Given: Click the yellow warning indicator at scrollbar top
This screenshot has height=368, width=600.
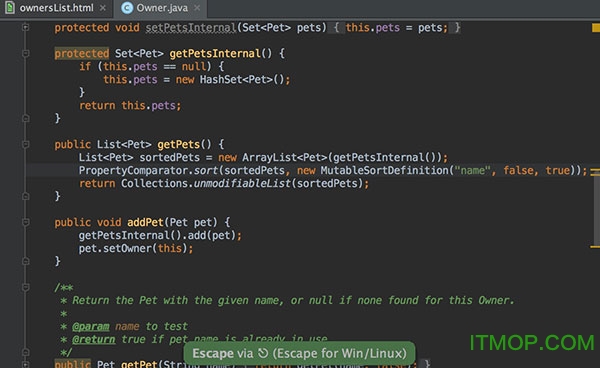Looking at the screenshot, I should pos(596,28).
